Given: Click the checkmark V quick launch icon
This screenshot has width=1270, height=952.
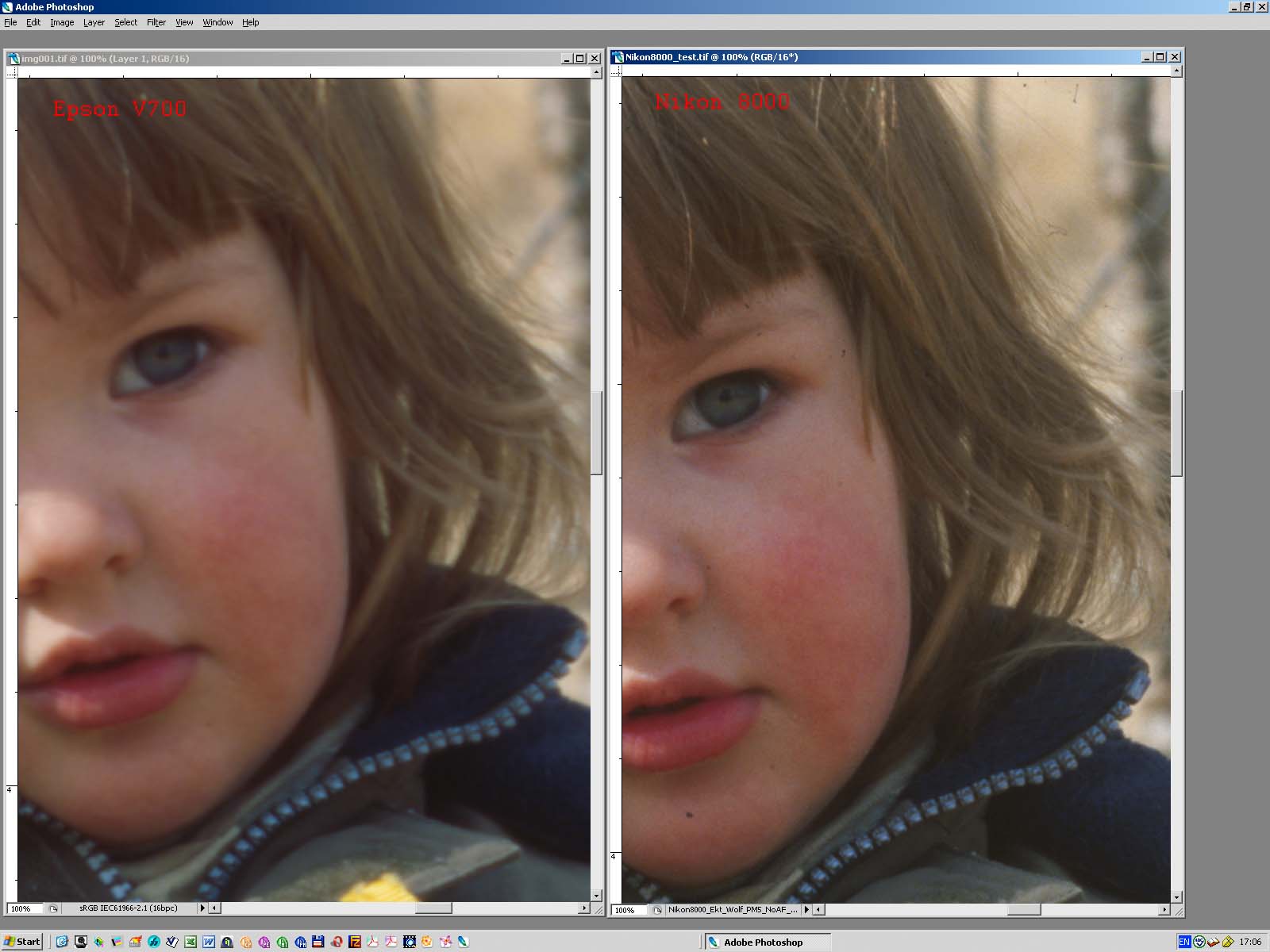Looking at the screenshot, I should pyautogui.click(x=171, y=942).
